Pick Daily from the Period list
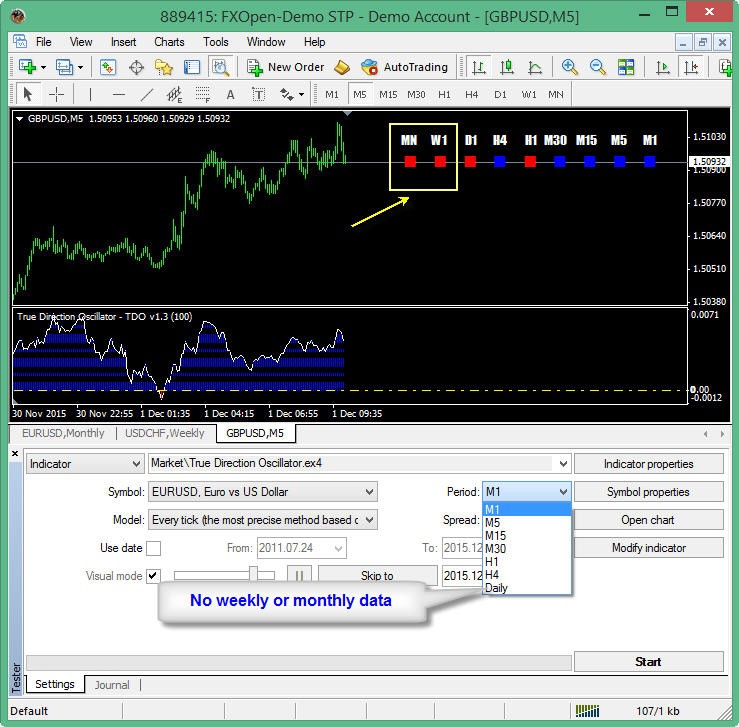 496,588
